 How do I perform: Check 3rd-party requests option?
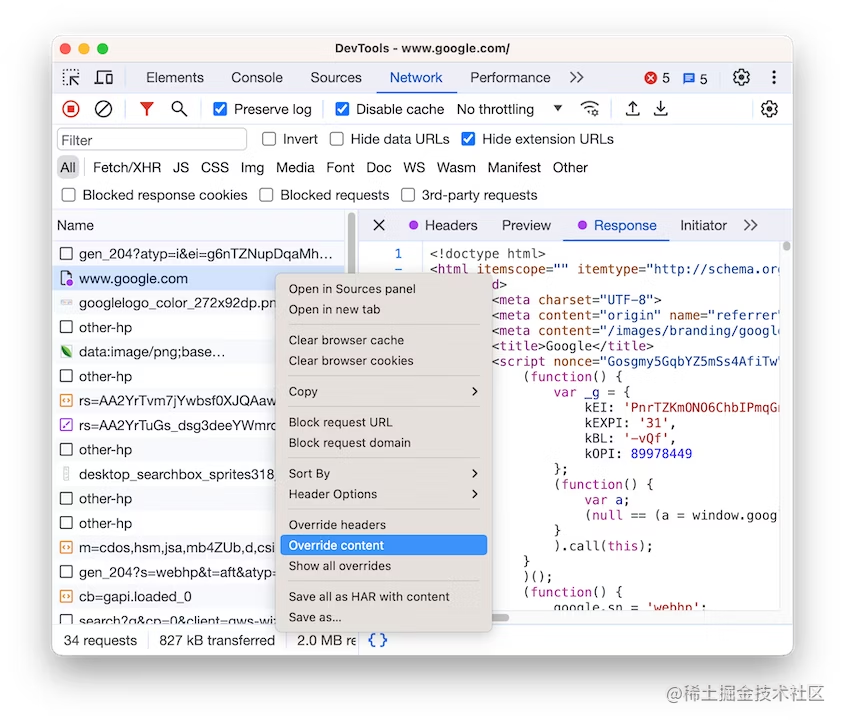point(408,195)
